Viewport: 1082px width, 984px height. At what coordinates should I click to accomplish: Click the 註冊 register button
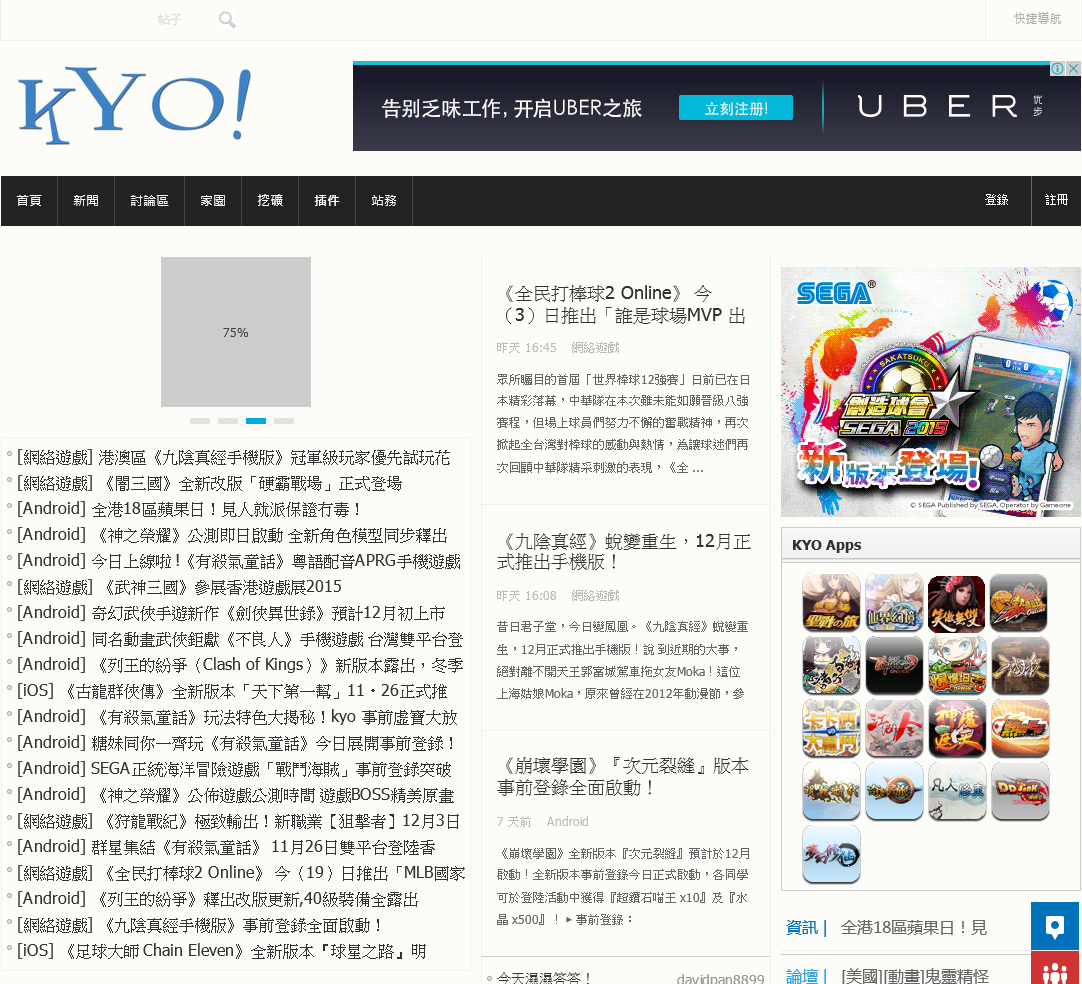[x=1056, y=200]
